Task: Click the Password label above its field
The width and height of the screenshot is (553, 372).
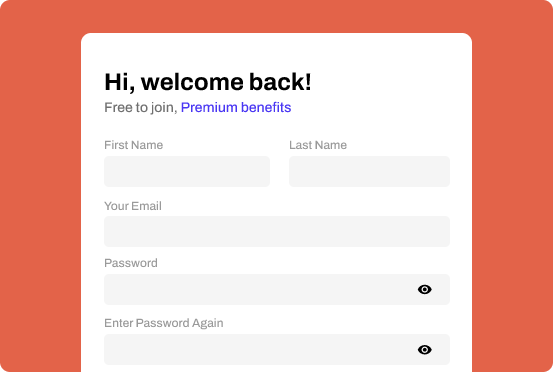Action: click(131, 263)
